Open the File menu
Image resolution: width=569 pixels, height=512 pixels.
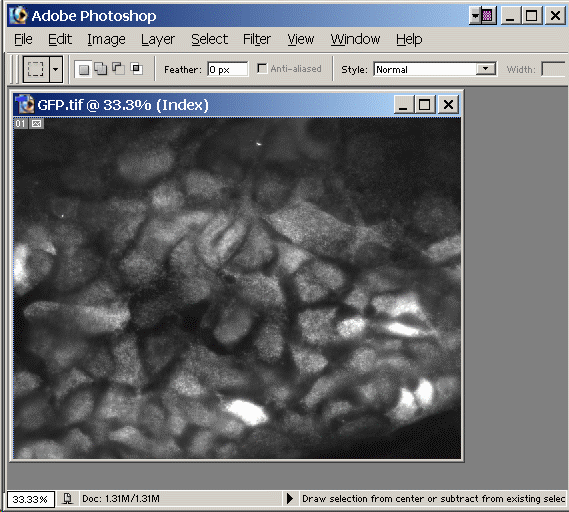[x=23, y=39]
